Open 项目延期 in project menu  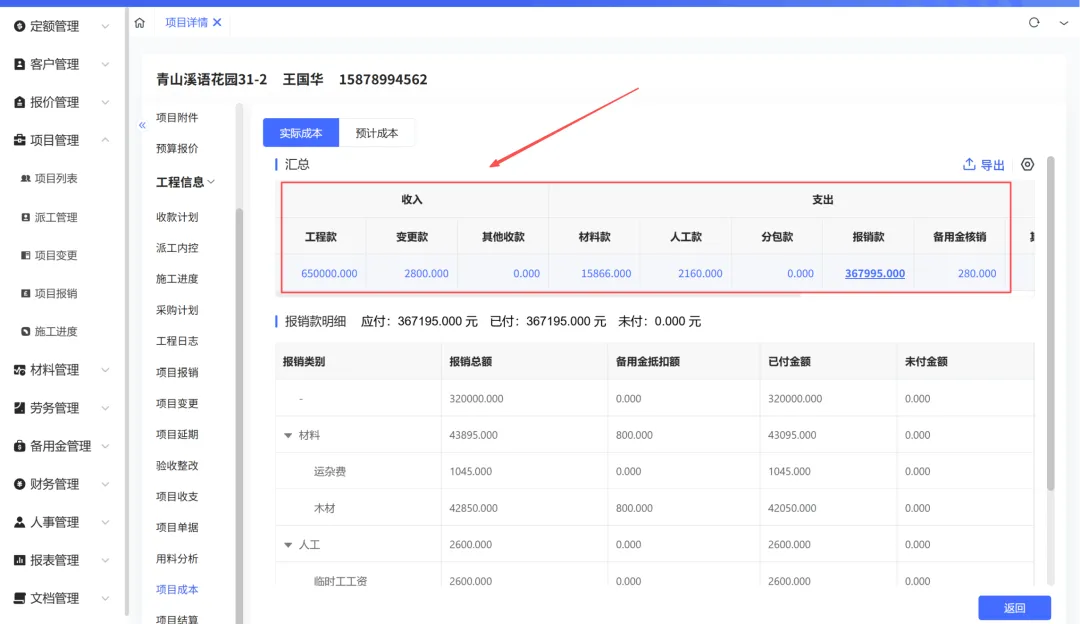[x=177, y=435]
